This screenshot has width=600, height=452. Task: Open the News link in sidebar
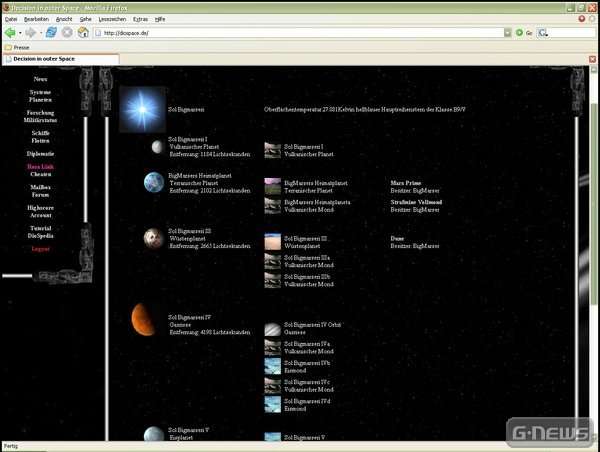click(40, 79)
